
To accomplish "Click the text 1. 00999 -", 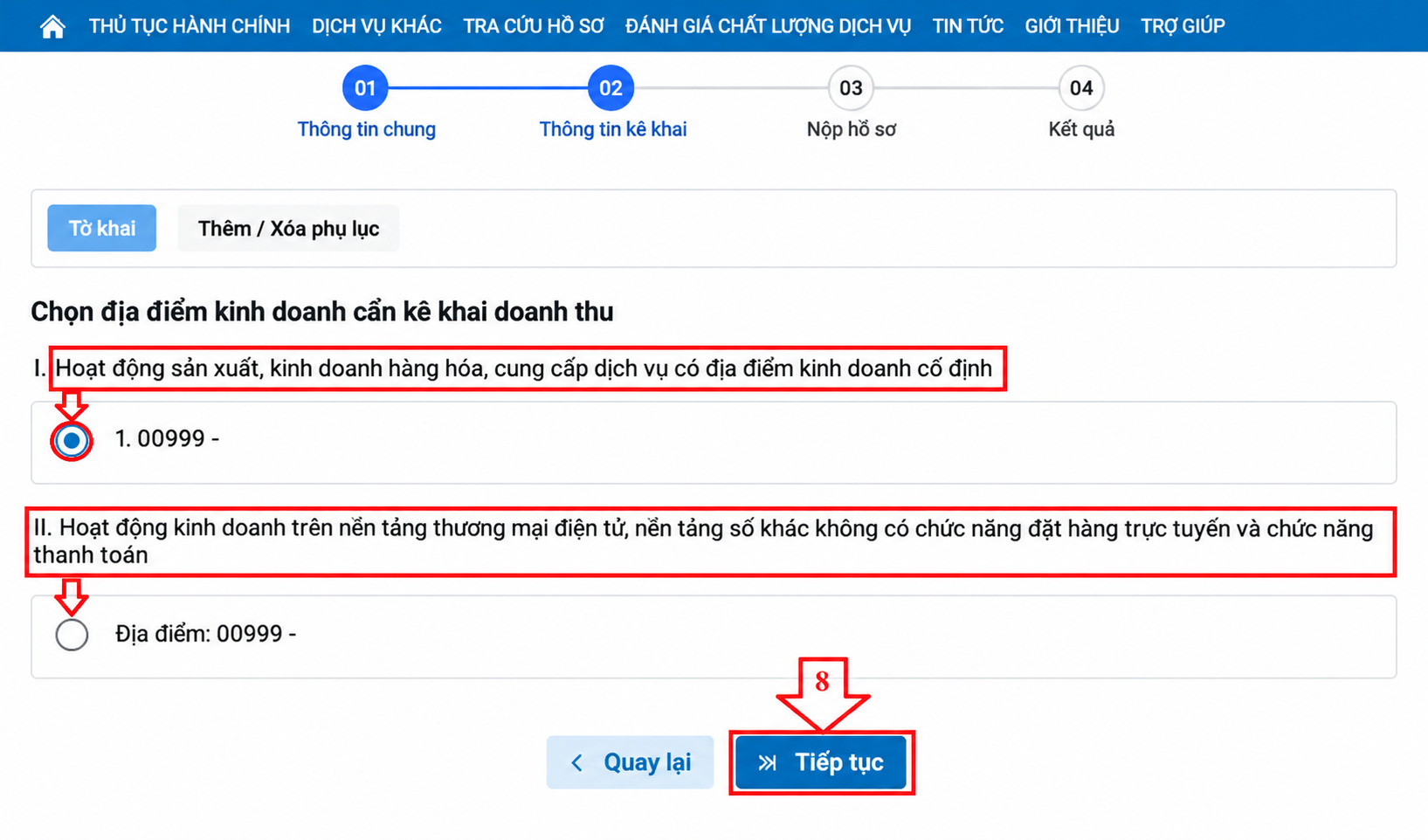I will point(168,438).
